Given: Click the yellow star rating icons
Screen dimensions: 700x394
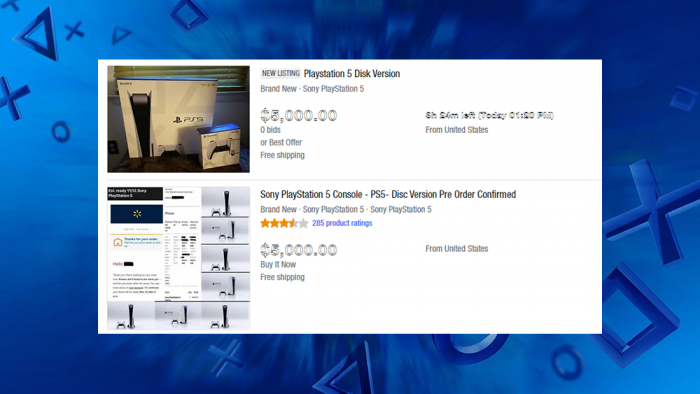Looking at the screenshot, I should click(x=284, y=223).
